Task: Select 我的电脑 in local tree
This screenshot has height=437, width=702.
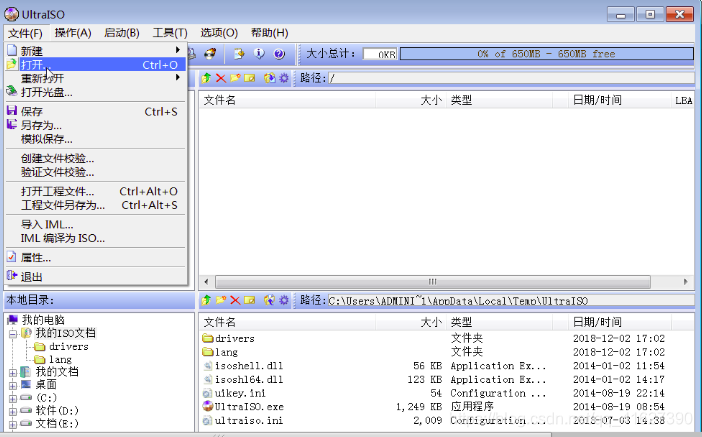Action: pyautogui.click(x=43, y=320)
